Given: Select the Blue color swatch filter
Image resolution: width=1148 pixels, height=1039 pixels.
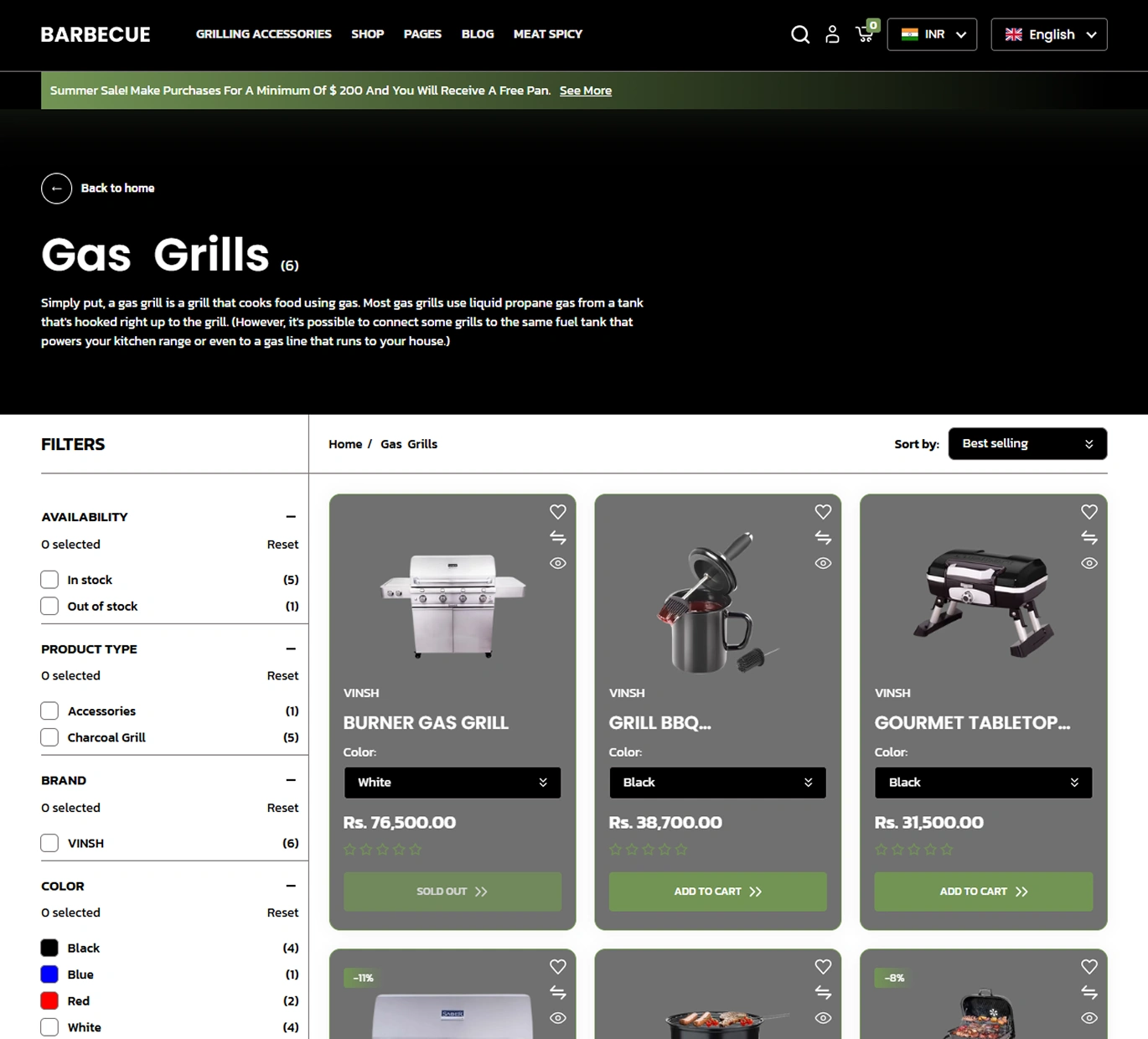Looking at the screenshot, I should click(x=49, y=974).
